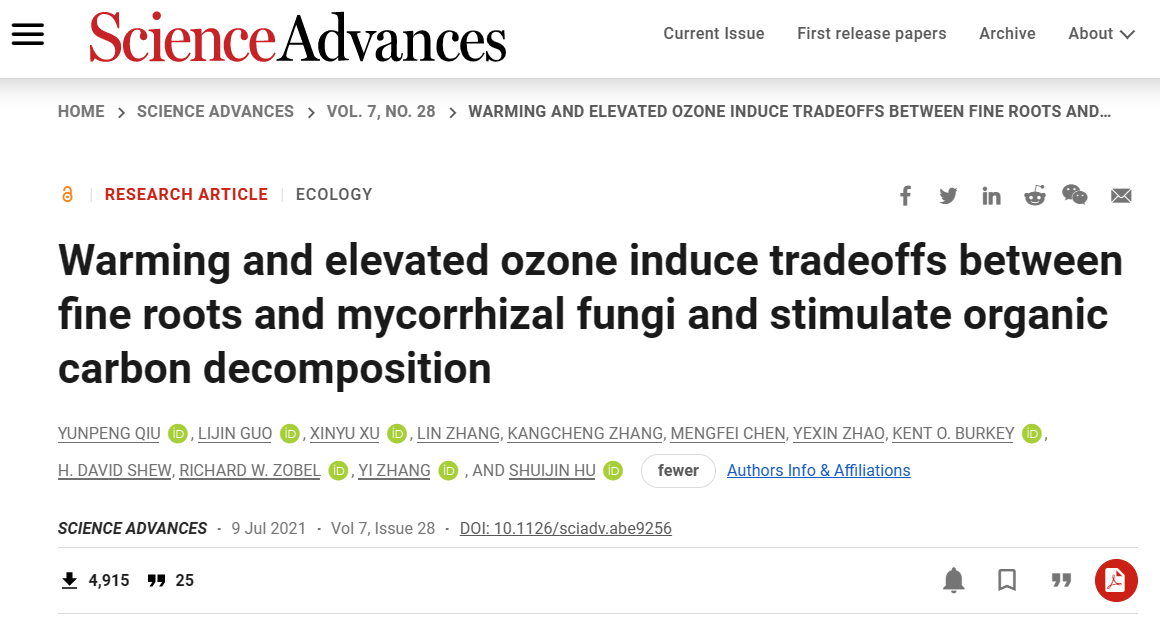Share article on Facebook
The width and height of the screenshot is (1160, 620).
(905, 196)
